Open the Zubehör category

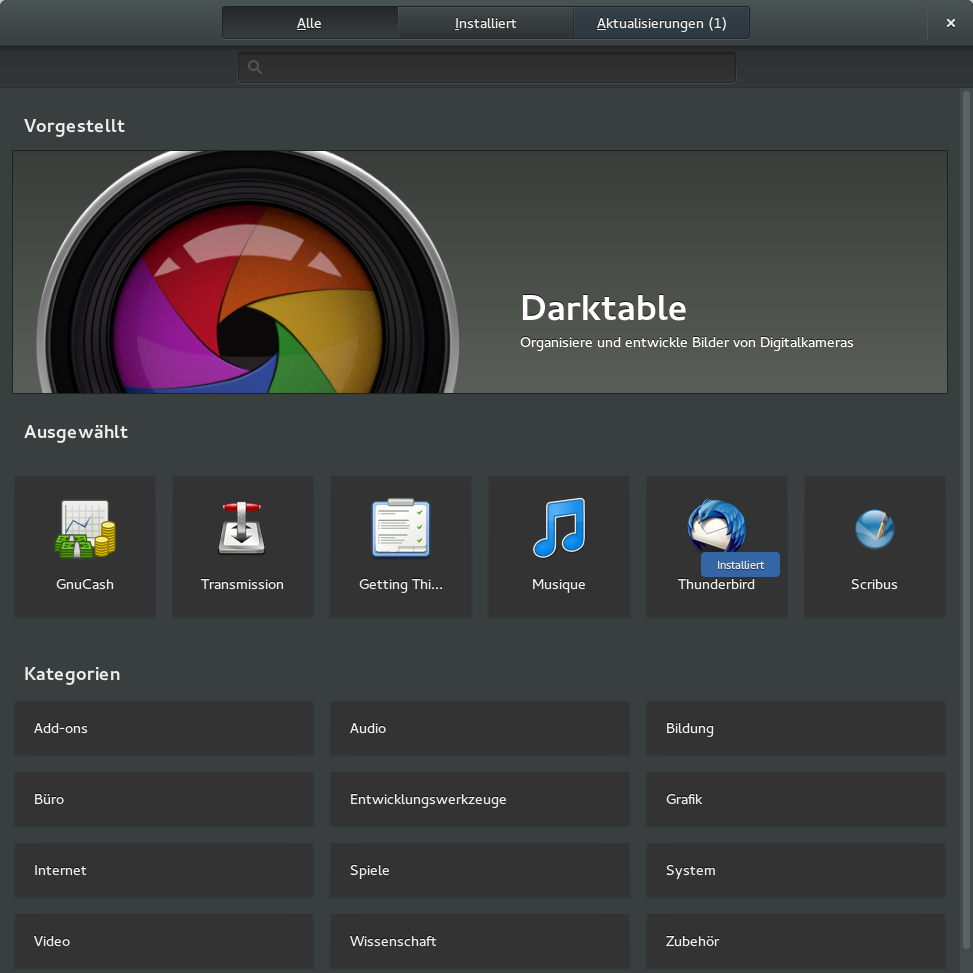pos(796,941)
